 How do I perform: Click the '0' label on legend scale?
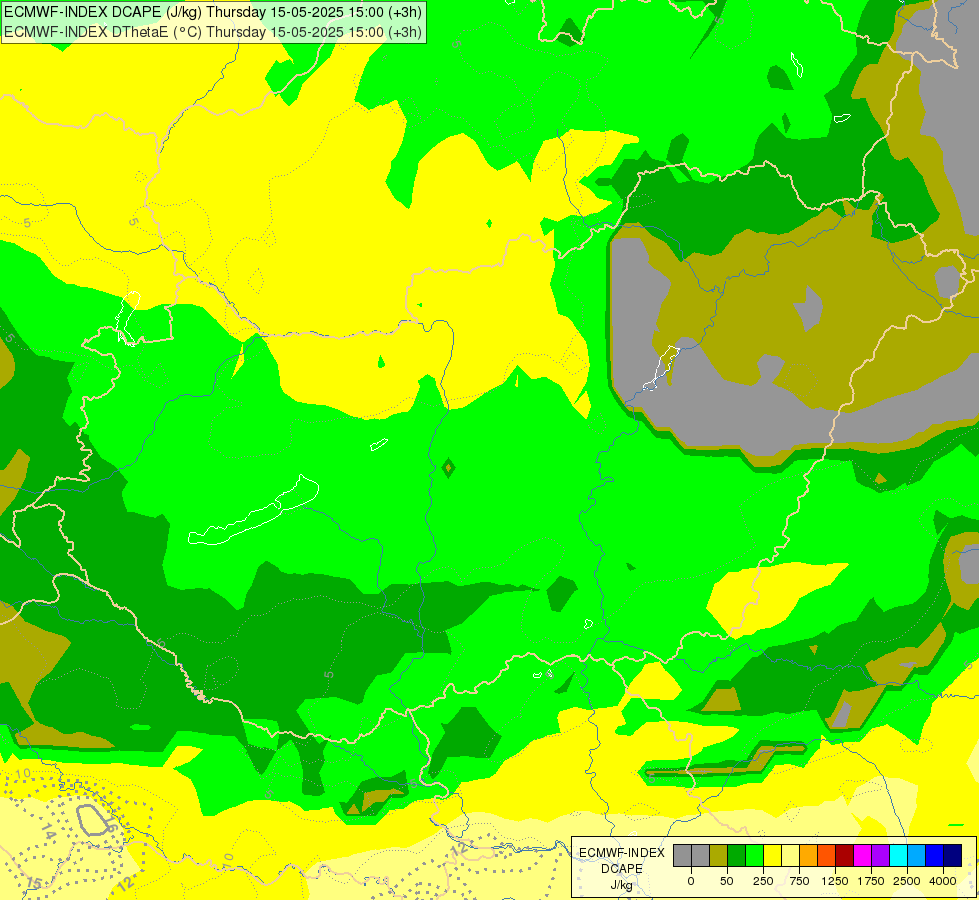point(691,881)
